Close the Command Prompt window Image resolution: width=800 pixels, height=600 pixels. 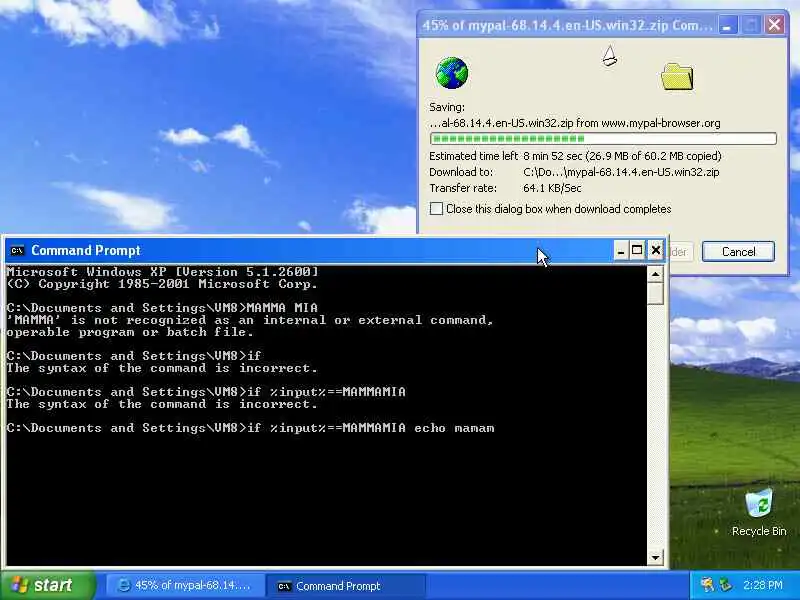click(656, 251)
